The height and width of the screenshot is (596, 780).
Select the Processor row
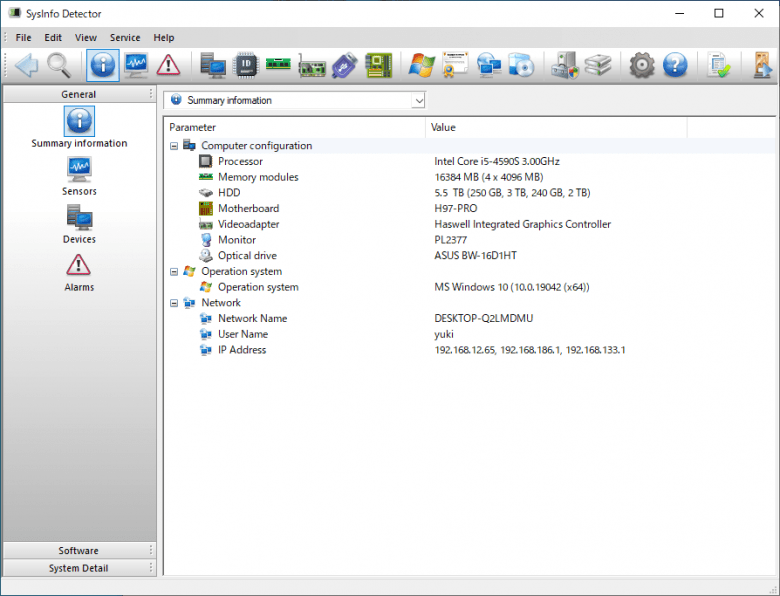pyautogui.click(x=469, y=161)
